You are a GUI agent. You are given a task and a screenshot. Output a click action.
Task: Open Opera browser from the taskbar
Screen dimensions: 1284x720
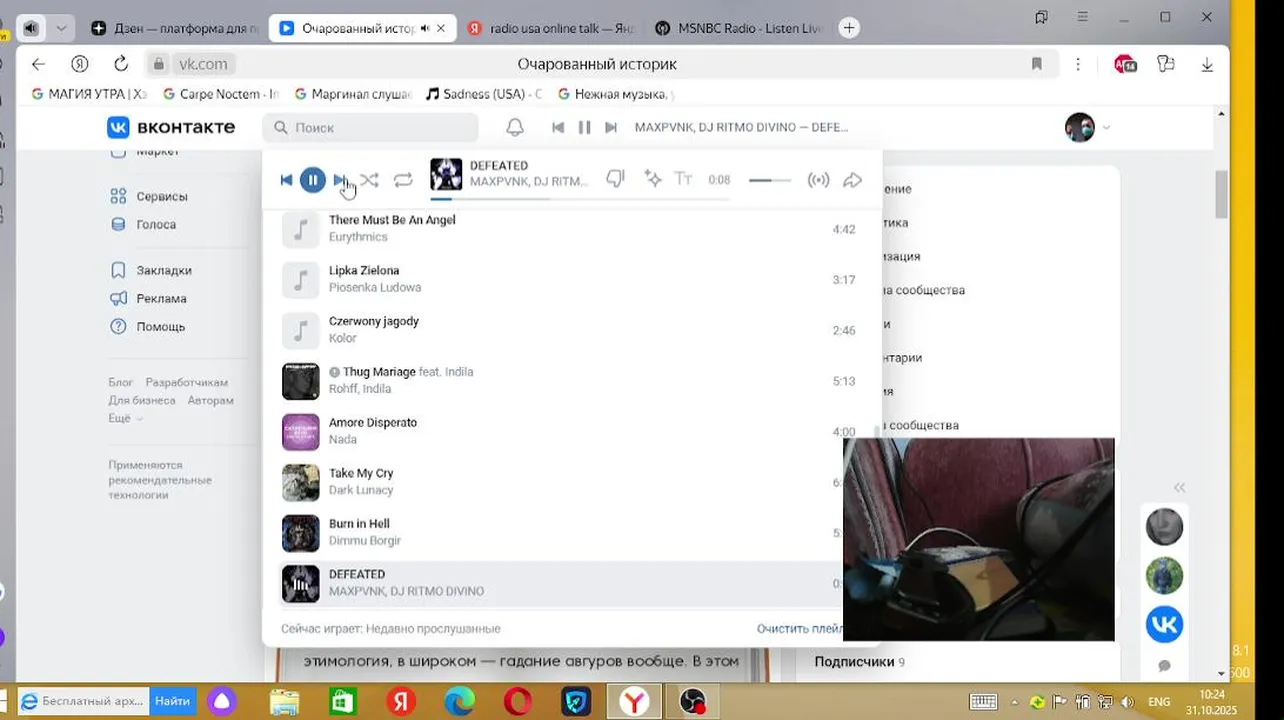(x=518, y=702)
